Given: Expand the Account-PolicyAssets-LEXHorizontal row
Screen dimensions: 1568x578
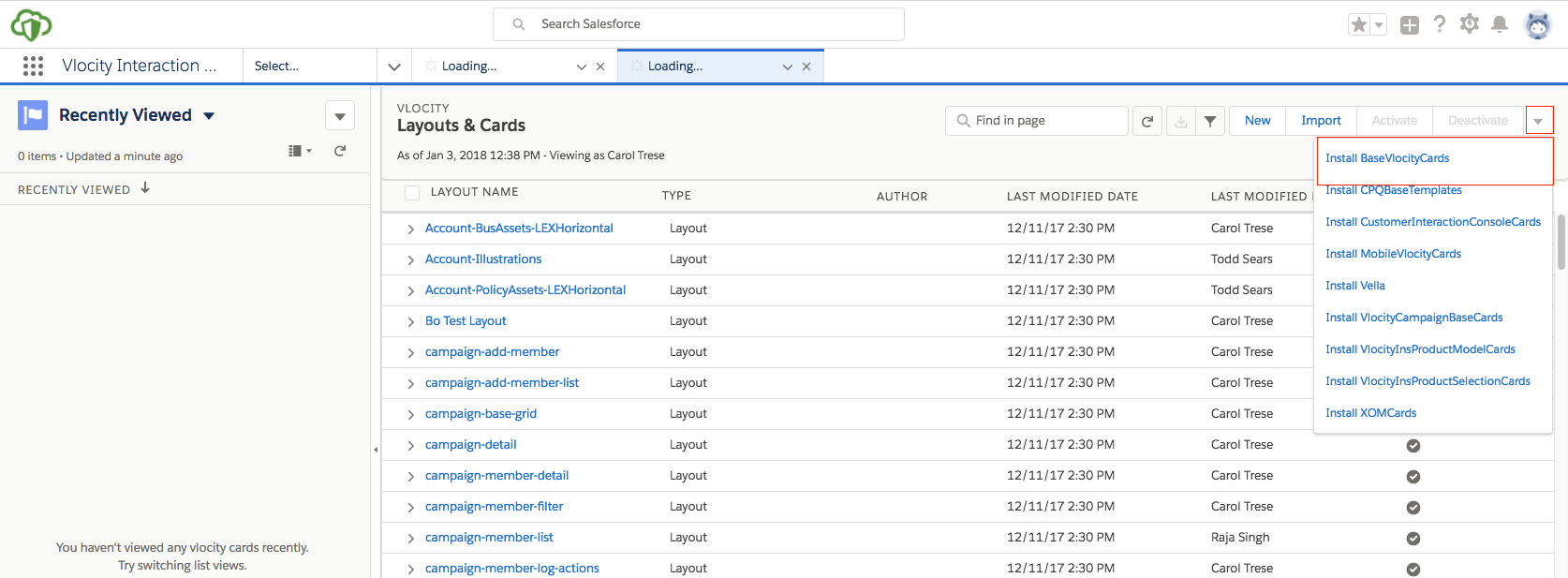Looking at the screenshot, I should point(410,291).
